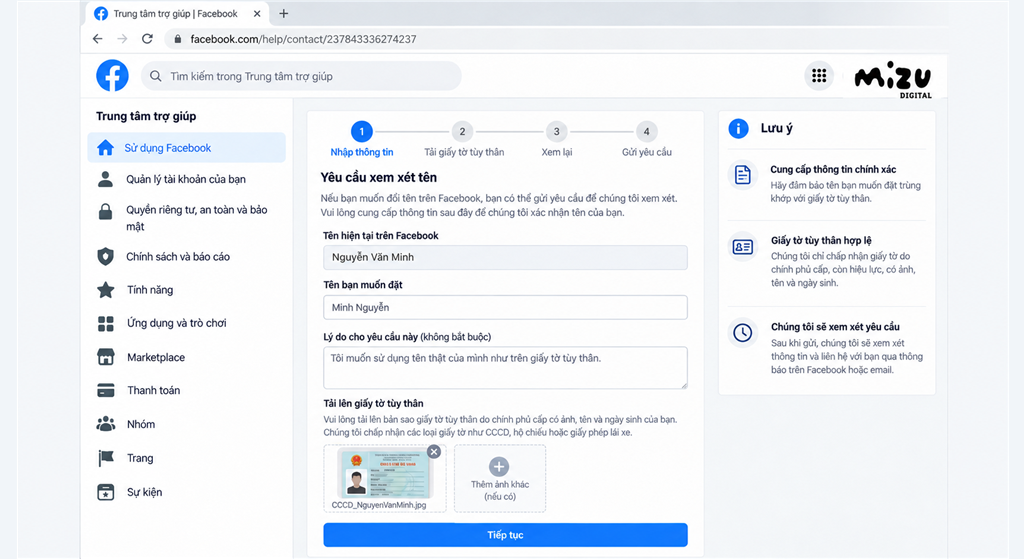Screen dimensions: 1024x559
Task: Focus the Help Center search field
Action: pos(301,76)
